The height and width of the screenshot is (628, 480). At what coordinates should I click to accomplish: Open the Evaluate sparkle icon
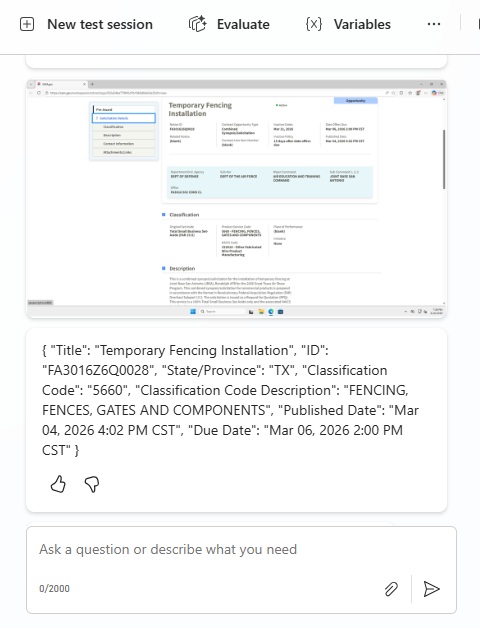[x=197, y=24]
